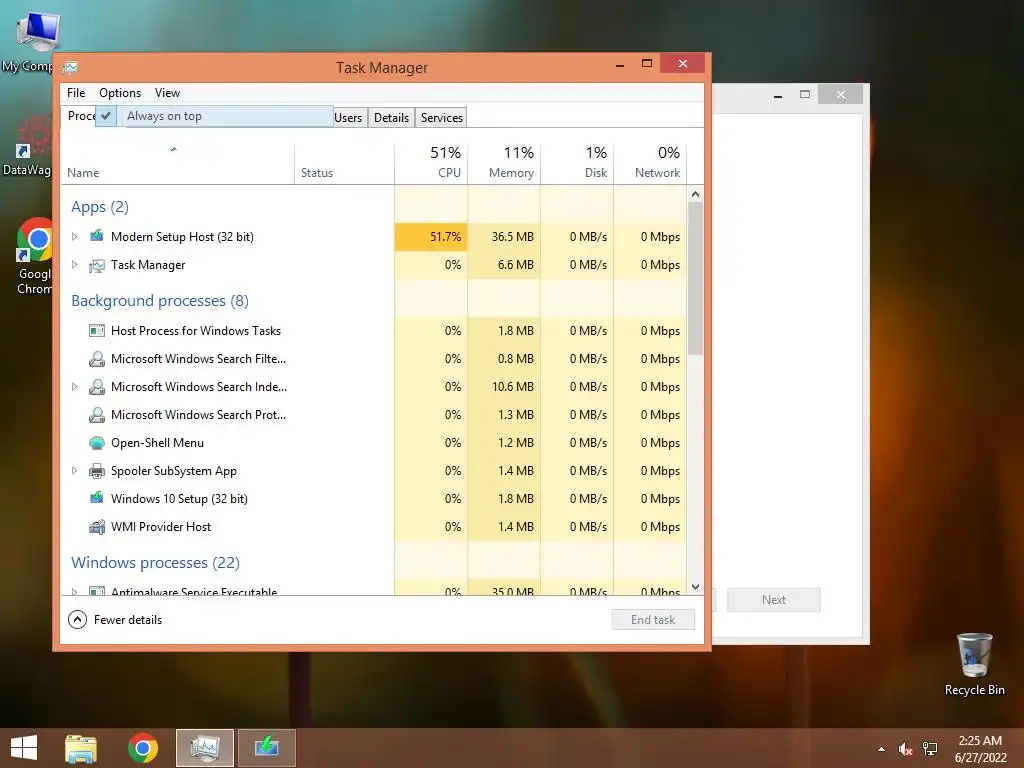The height and width of the screenshot is (768, 1024).
Task: Sort by the Memory column header
Action: tap(504, 162)
